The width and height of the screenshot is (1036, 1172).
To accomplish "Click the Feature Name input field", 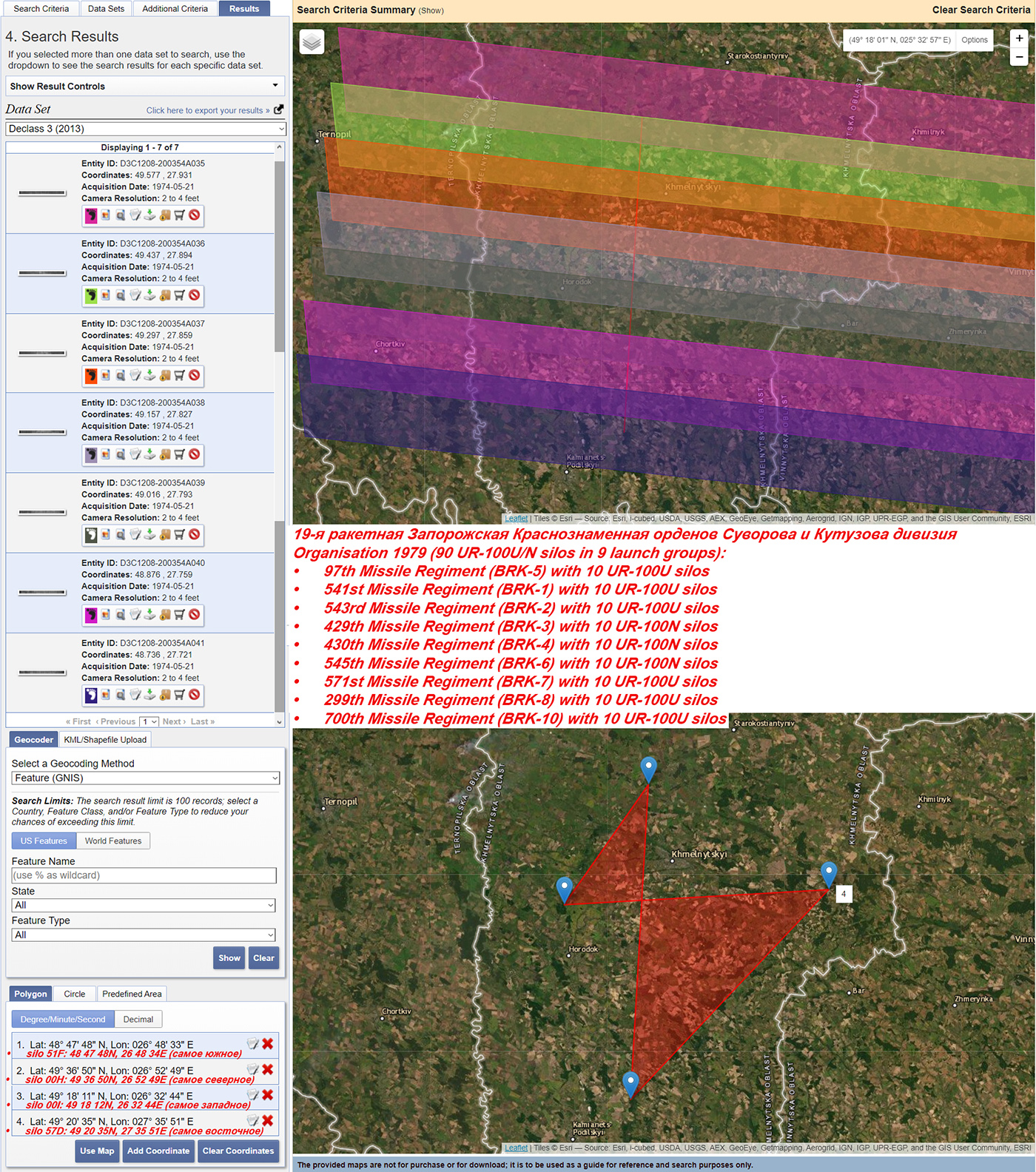I will [144, 875].
